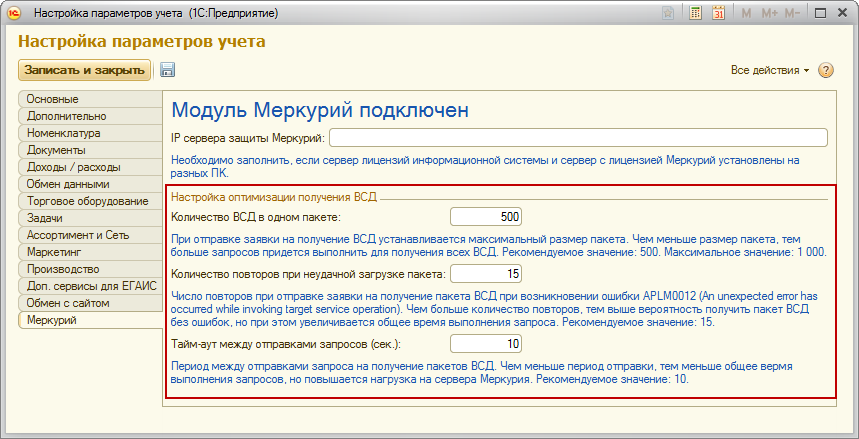Image resolution: width=859 pixels, height=439 pixels.
Task: Click the add to favorites star icon
Action: click(x=668, y=14)
